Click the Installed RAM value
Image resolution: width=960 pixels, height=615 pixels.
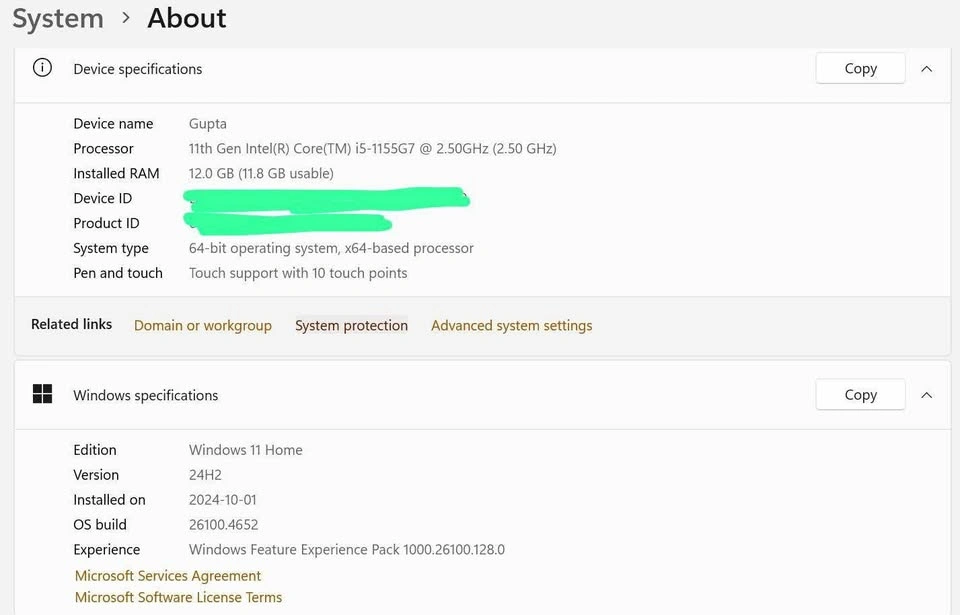pos(261,173)
